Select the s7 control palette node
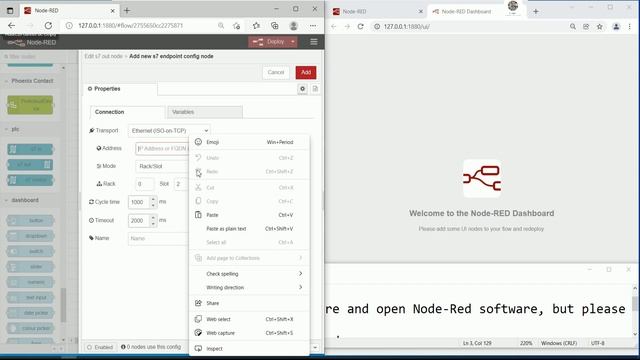 point(30,180)
